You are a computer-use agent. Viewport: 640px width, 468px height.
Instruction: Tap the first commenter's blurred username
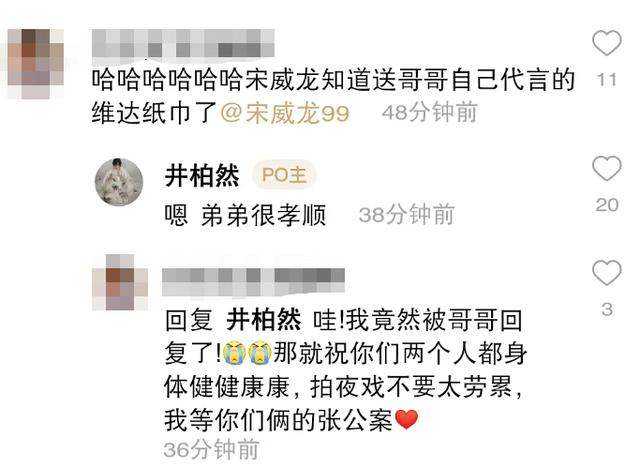tap(183, 44)
